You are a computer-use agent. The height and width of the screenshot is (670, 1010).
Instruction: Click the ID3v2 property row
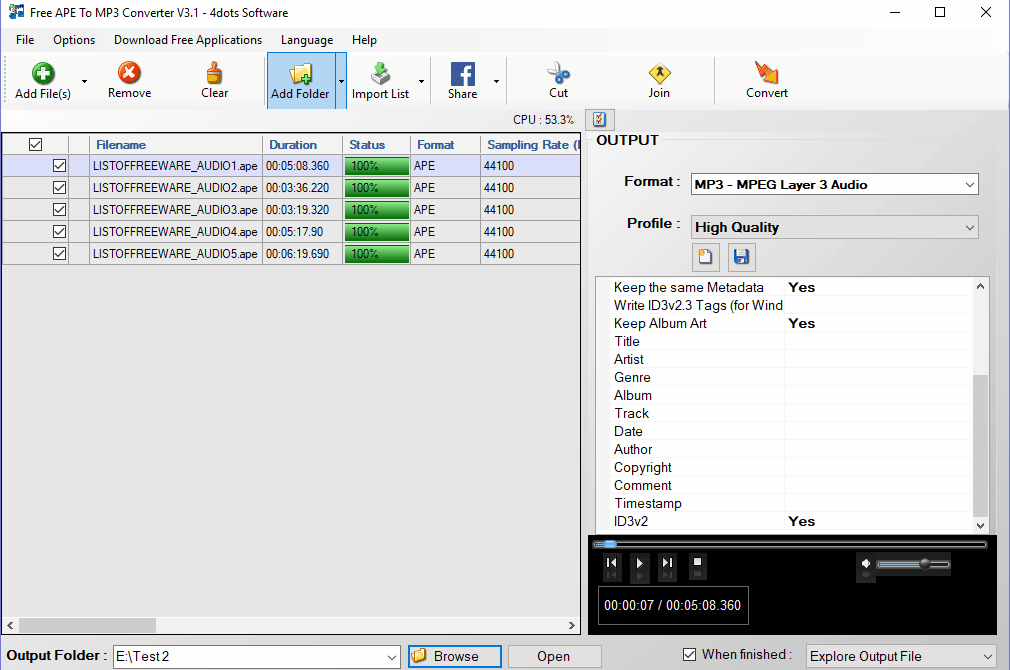[x=792, y=521]
